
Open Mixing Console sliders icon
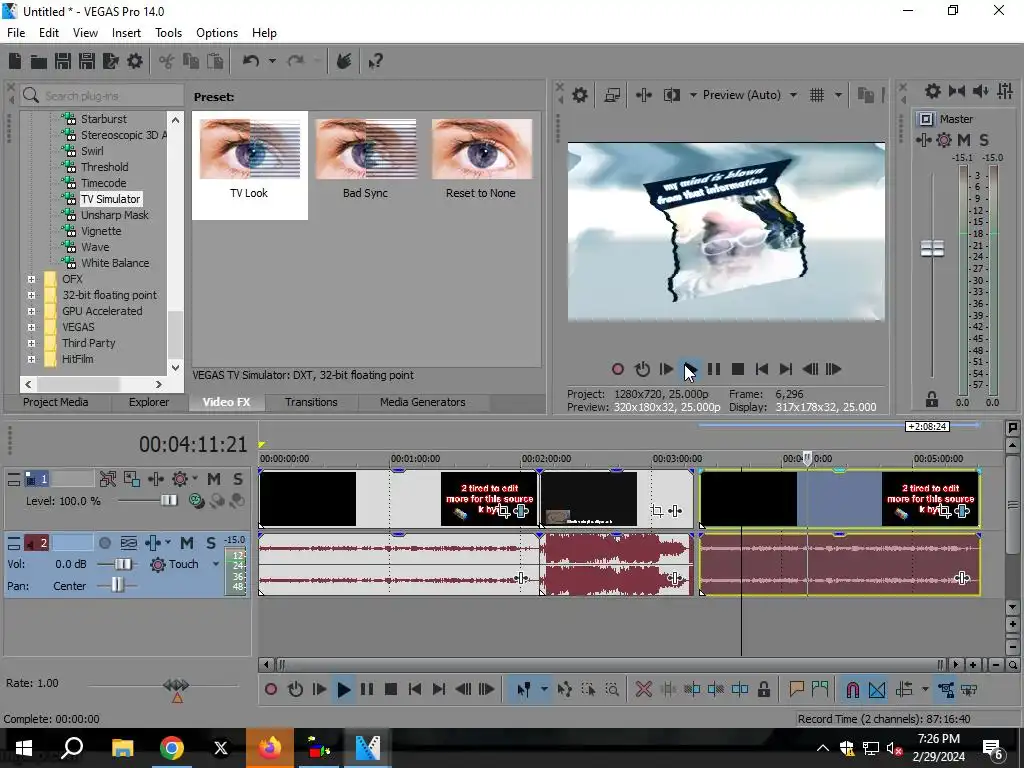[1005, 91]
